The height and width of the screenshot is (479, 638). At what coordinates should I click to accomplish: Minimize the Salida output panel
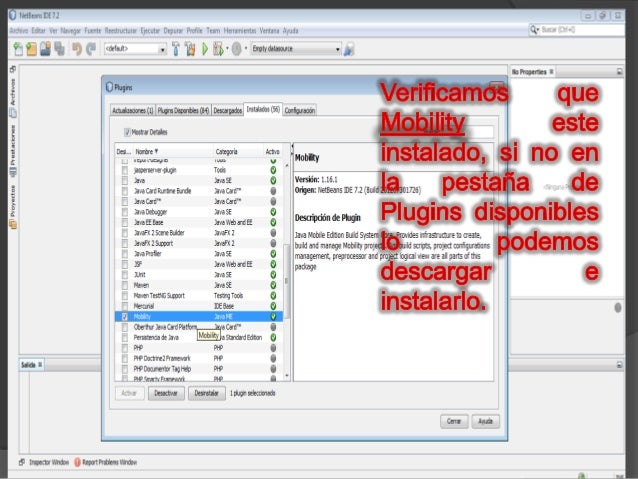pyautogui.click(x=619, y=365)
